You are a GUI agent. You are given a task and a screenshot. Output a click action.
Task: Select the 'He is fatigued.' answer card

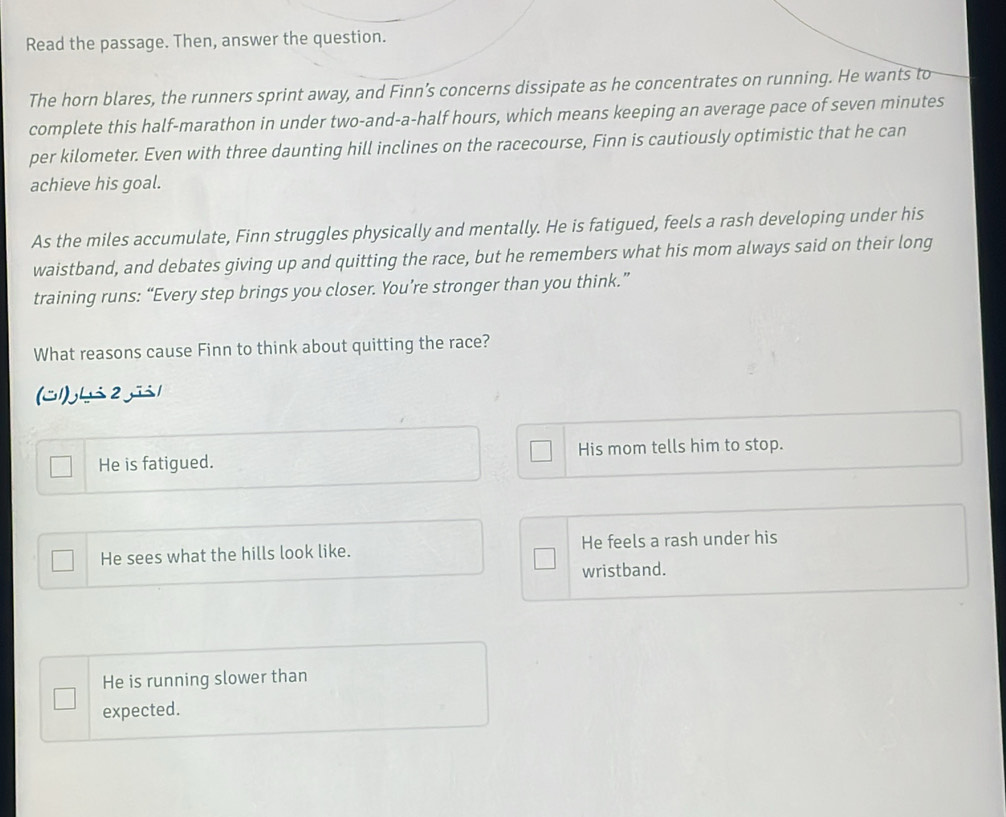pos(259,460)
